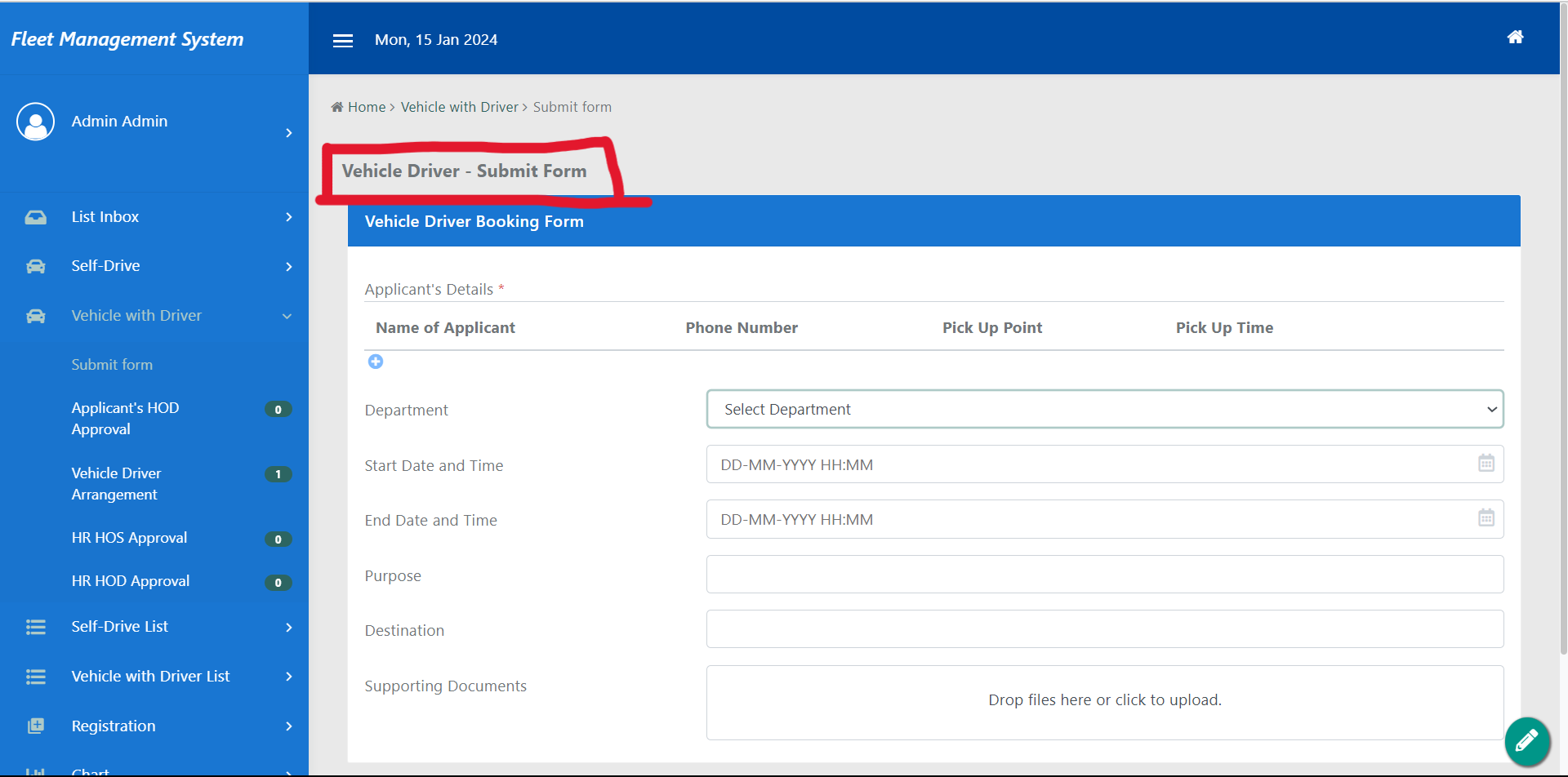Screen dimensions: 1568x777
Task: Open Applicant's HOD Approval page
Action: coord(125,419)
